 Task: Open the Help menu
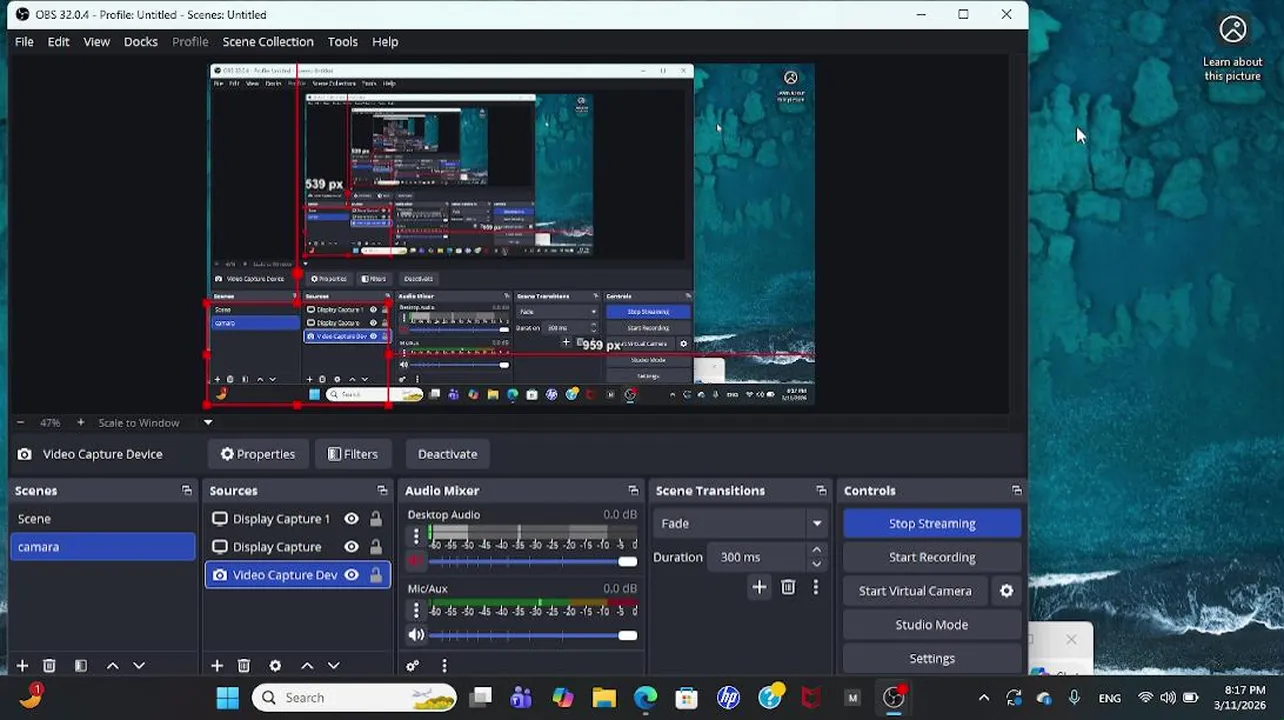(385, 42)
